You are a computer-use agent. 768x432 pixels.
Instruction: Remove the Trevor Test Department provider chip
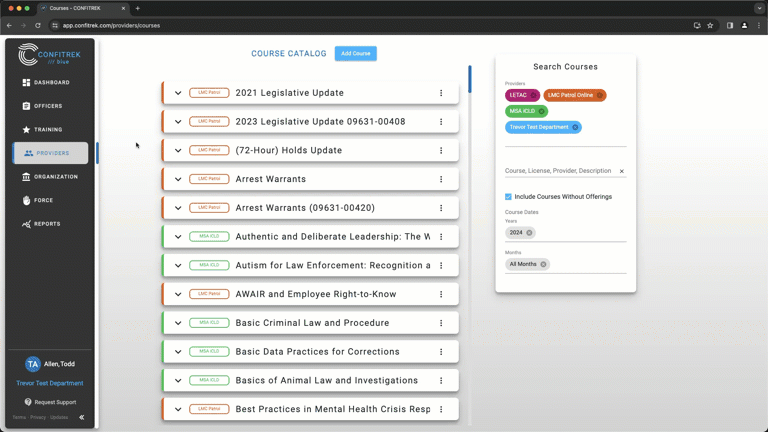[x=575, y=127]
